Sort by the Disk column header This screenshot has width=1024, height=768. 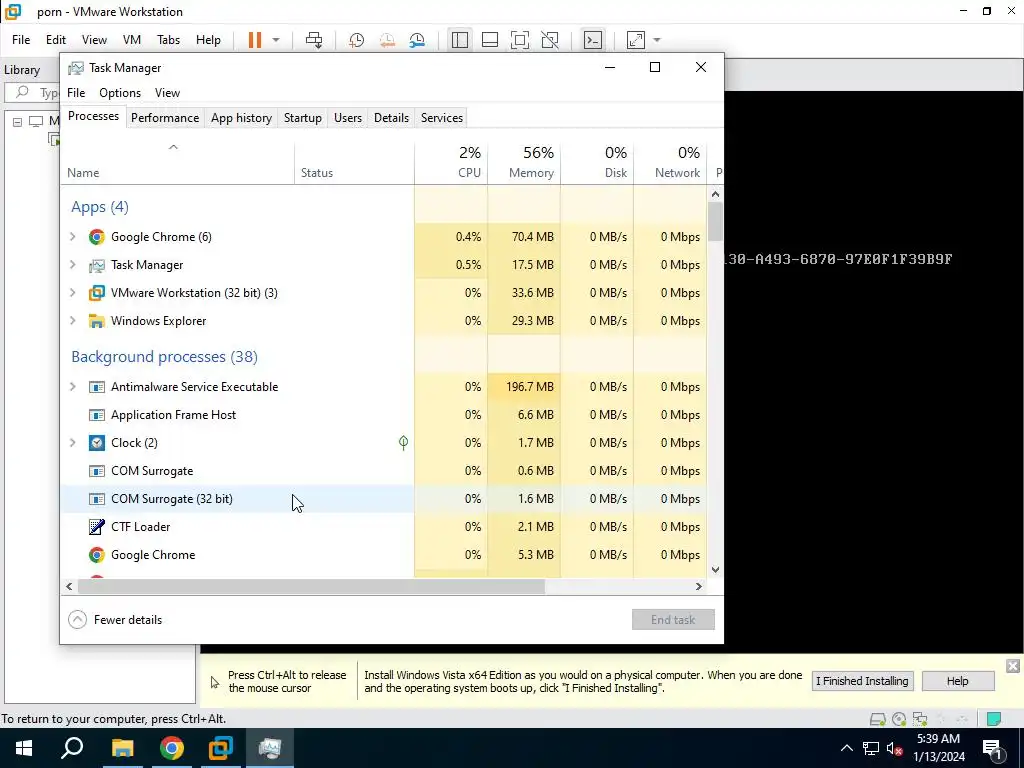click(598, 163)
